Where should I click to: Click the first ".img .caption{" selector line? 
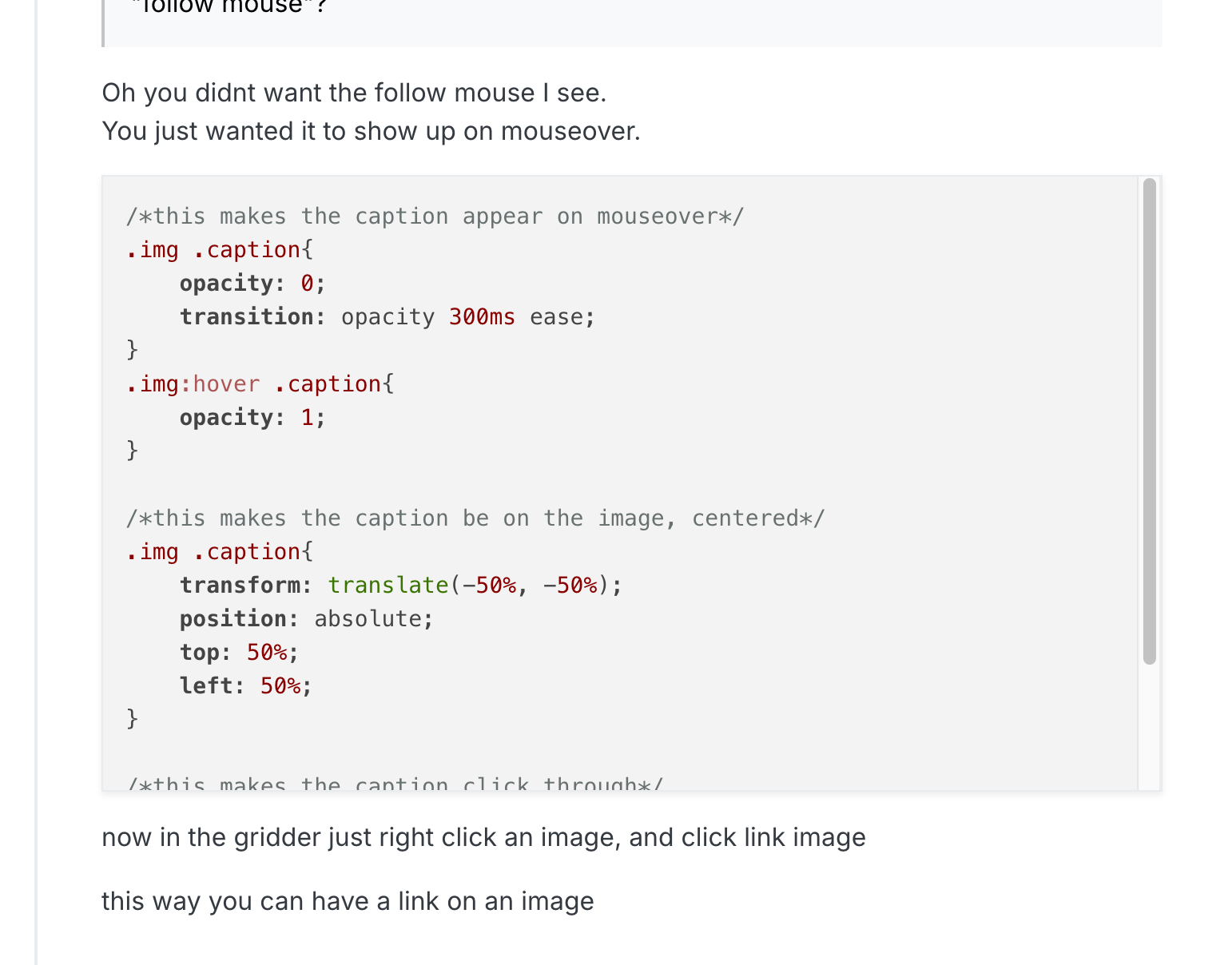point(220,250)
